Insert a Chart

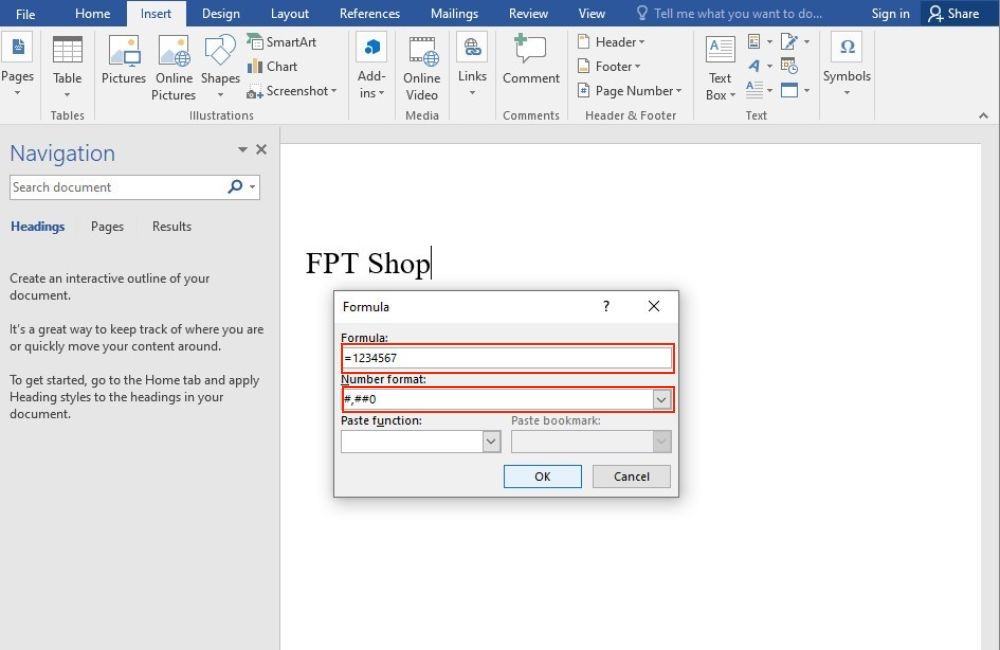pos(272,66)
